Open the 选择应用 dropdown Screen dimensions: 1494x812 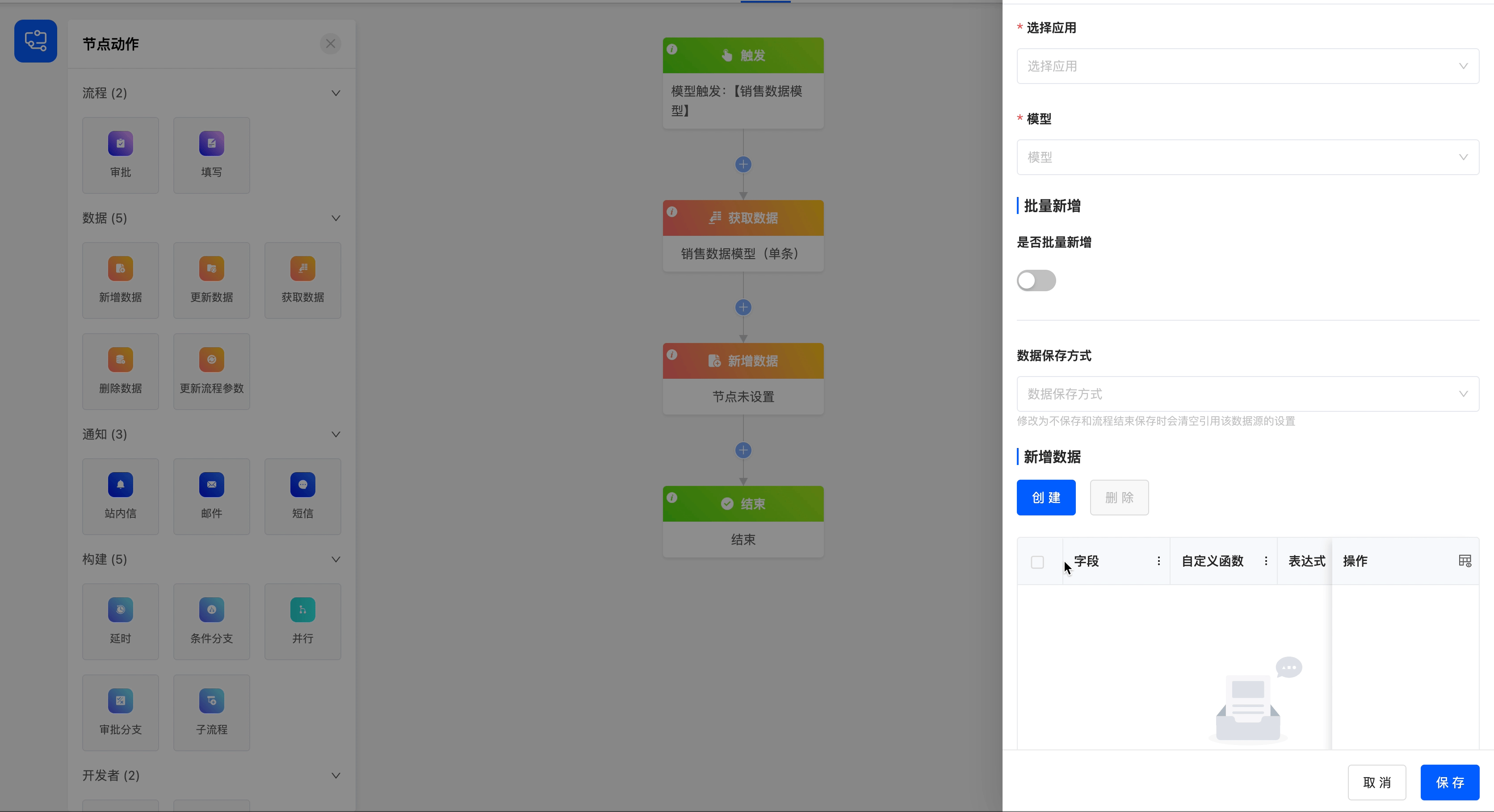click(x=1247, y=66)
